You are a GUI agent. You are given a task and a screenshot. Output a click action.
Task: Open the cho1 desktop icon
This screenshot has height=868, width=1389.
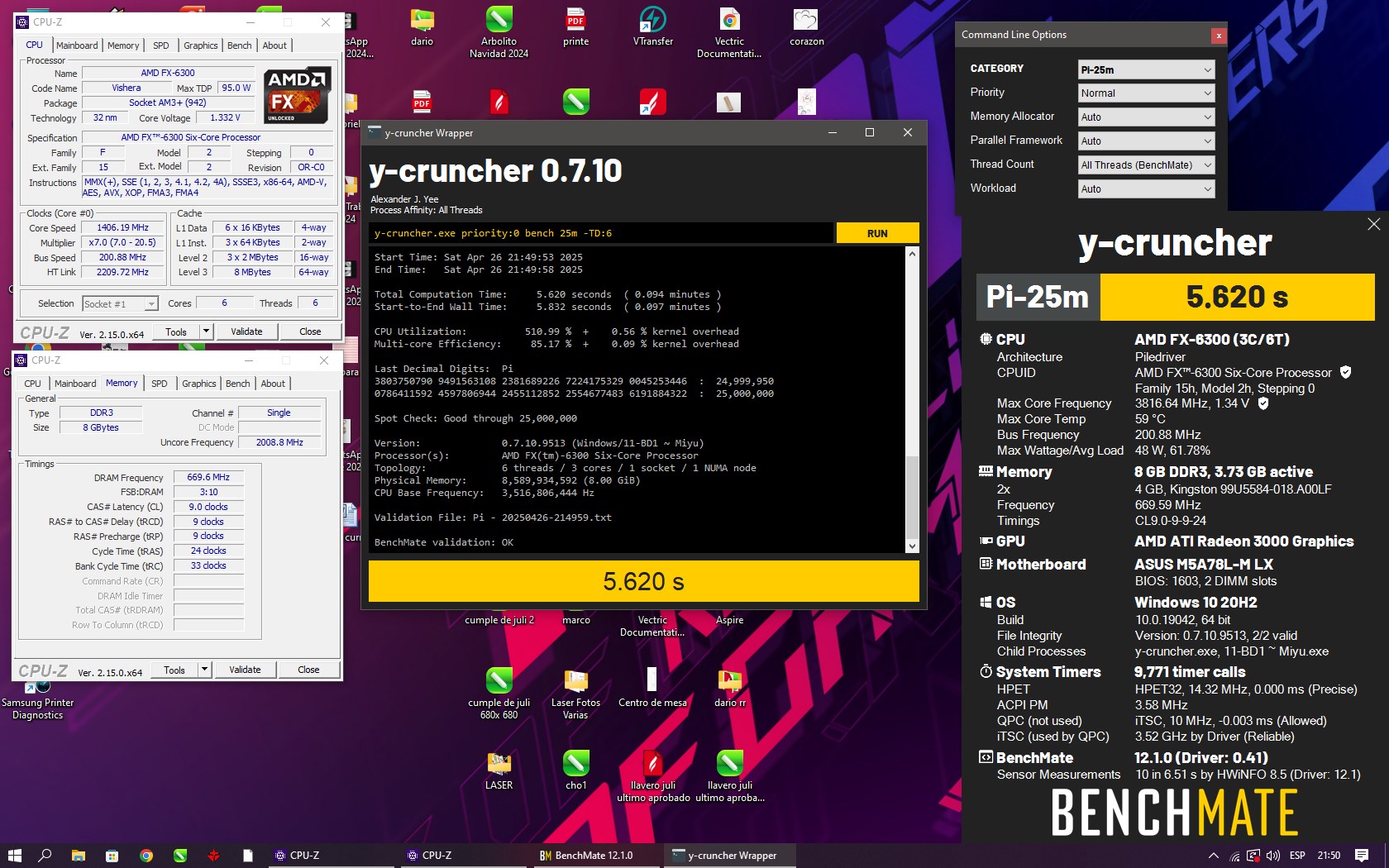pos(575,770)
